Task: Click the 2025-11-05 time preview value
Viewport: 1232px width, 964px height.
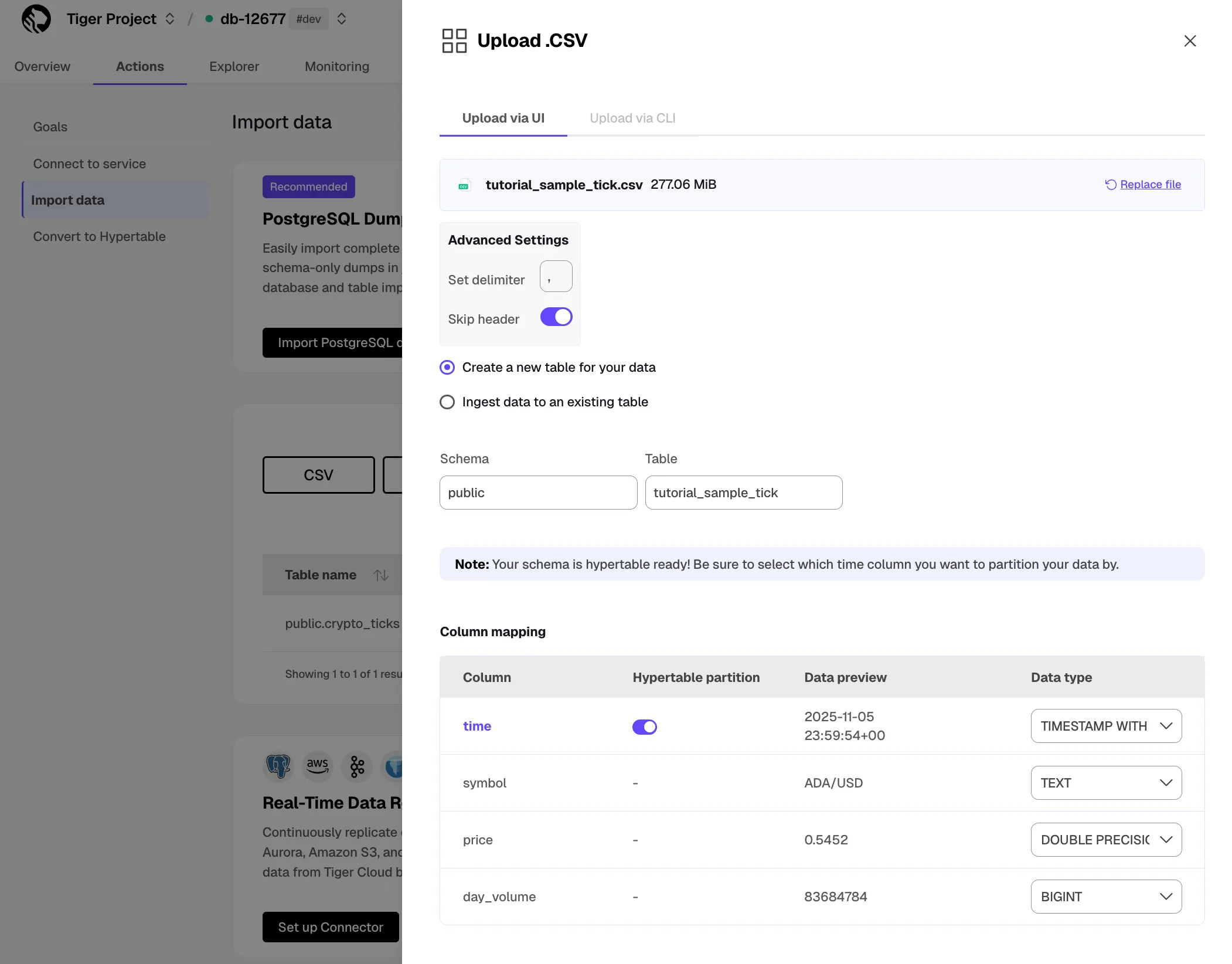Action: (x=844, y=726)
